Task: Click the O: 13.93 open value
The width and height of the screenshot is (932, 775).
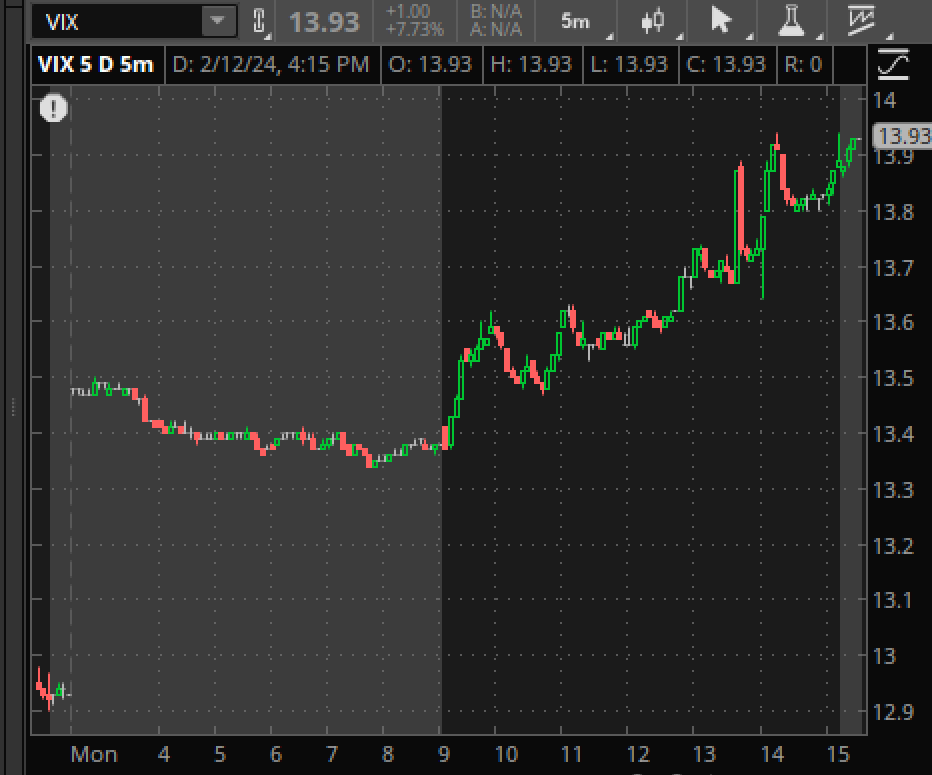Action: (430, 64)
